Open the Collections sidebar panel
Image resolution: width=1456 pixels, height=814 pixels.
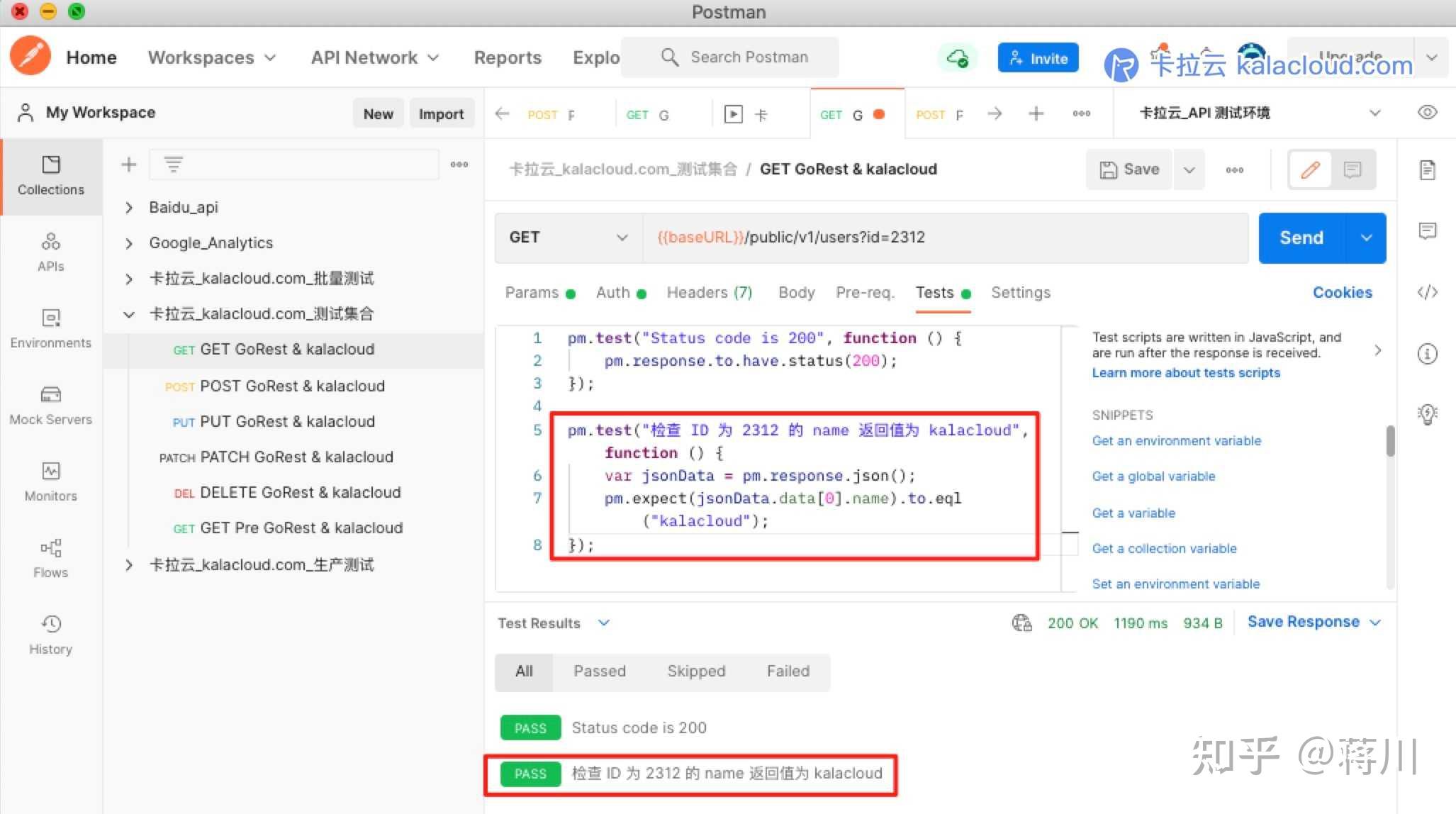(x=50, y=175)
